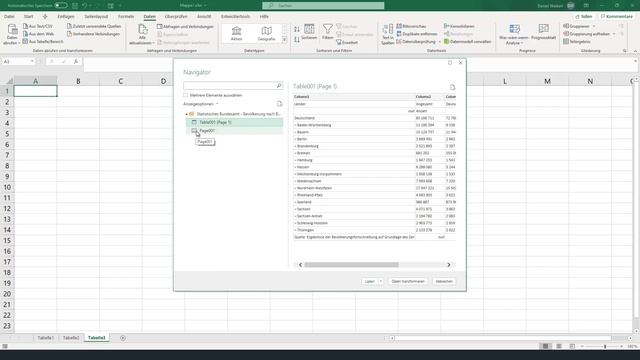Click Text in Spalten icon

pos(387,34)
